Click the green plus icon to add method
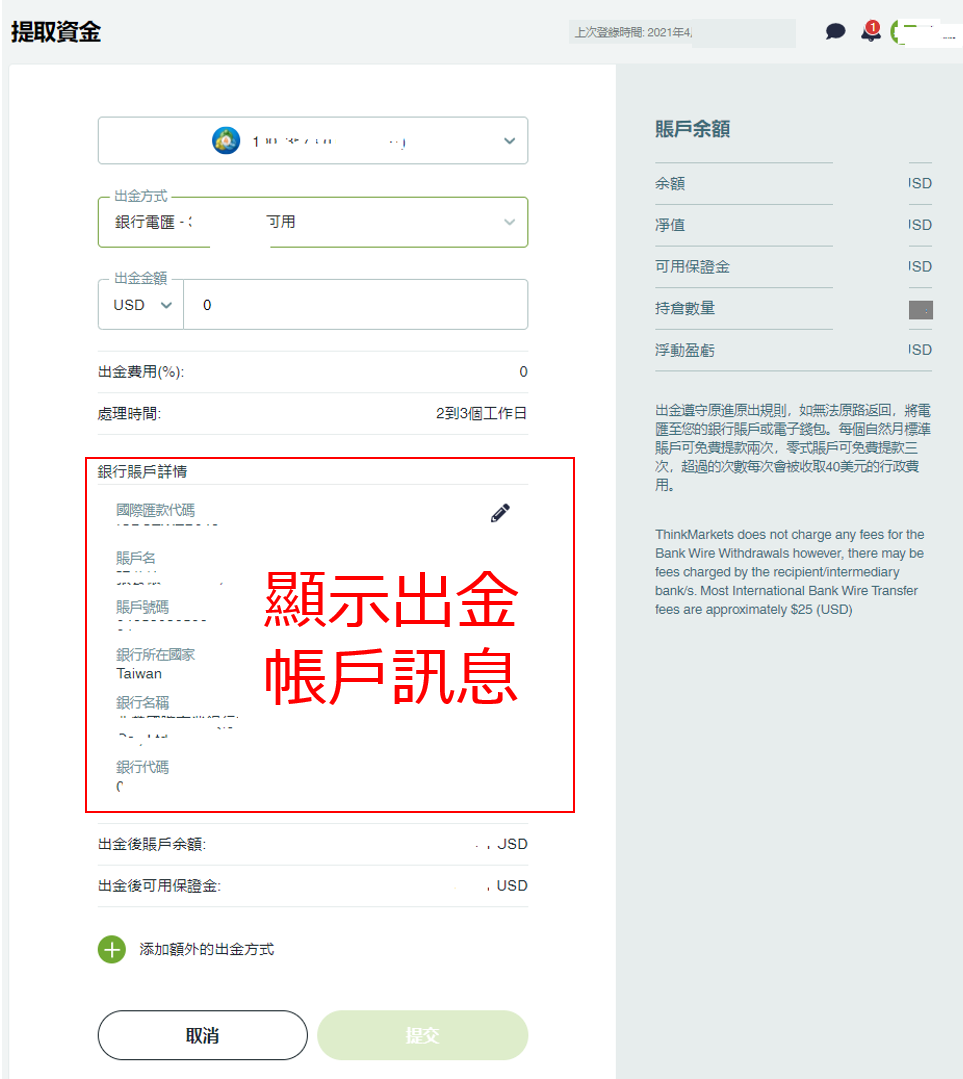This screenshot has width=963, height=1079. [x=112, y=950]
